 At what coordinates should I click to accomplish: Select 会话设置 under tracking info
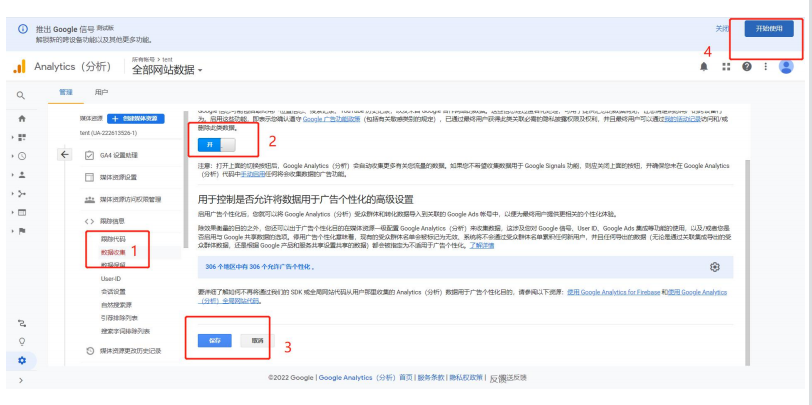point(113,292)
